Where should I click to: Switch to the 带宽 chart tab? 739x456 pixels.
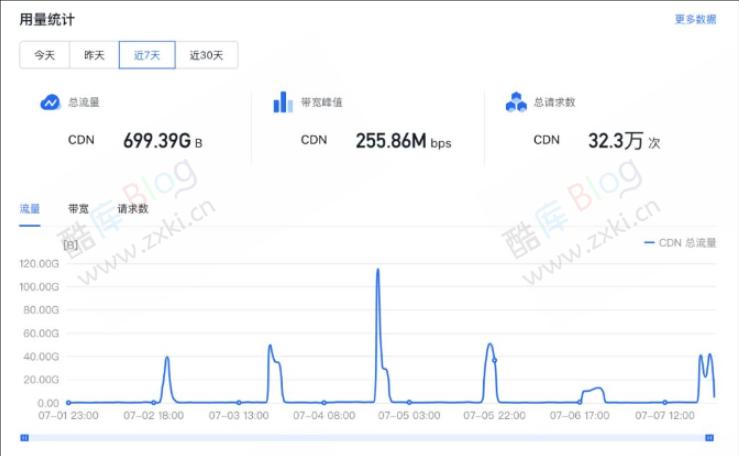78,209
